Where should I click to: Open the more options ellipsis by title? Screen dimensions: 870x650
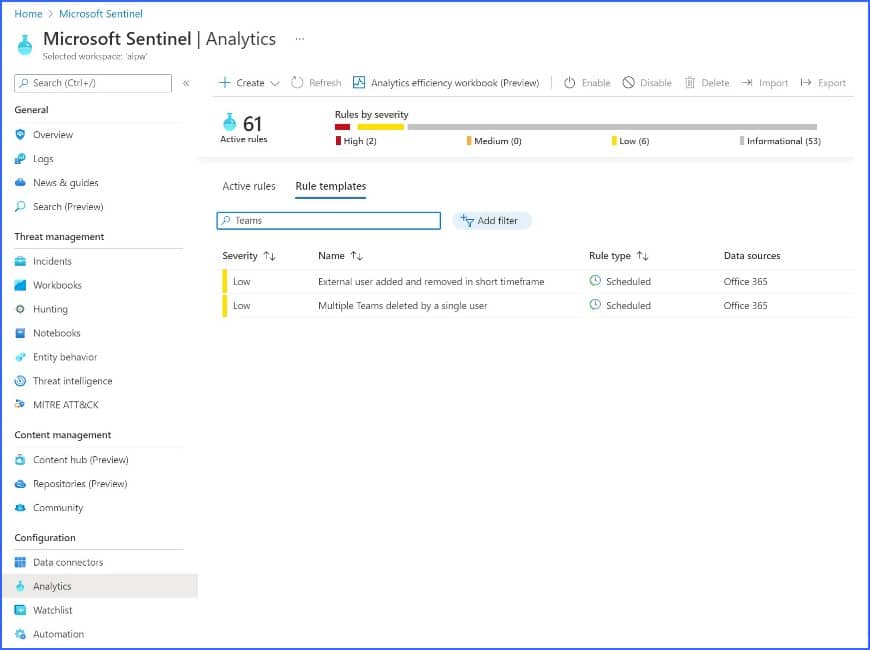tap(300, 39)
